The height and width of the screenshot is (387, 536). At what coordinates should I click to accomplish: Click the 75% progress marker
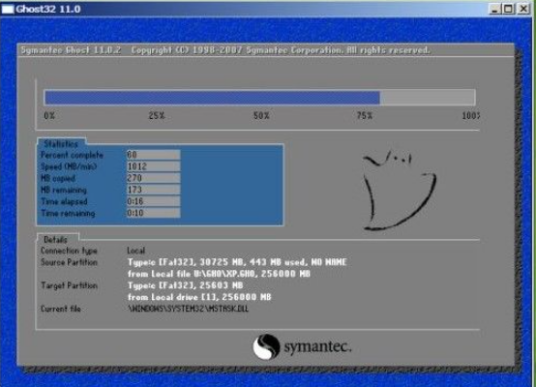pyautogui.click(x=364, y=116)
